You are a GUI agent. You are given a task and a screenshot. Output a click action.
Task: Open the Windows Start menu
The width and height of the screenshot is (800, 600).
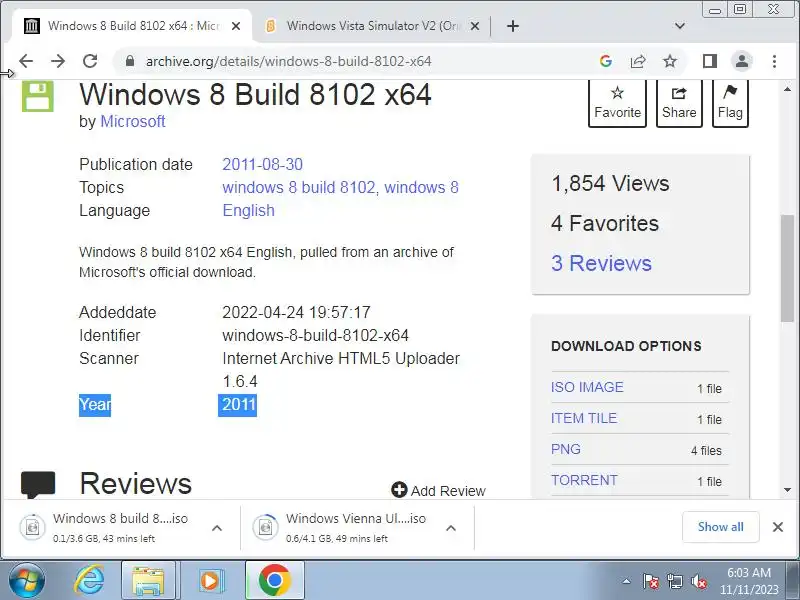tap(27, 580)
